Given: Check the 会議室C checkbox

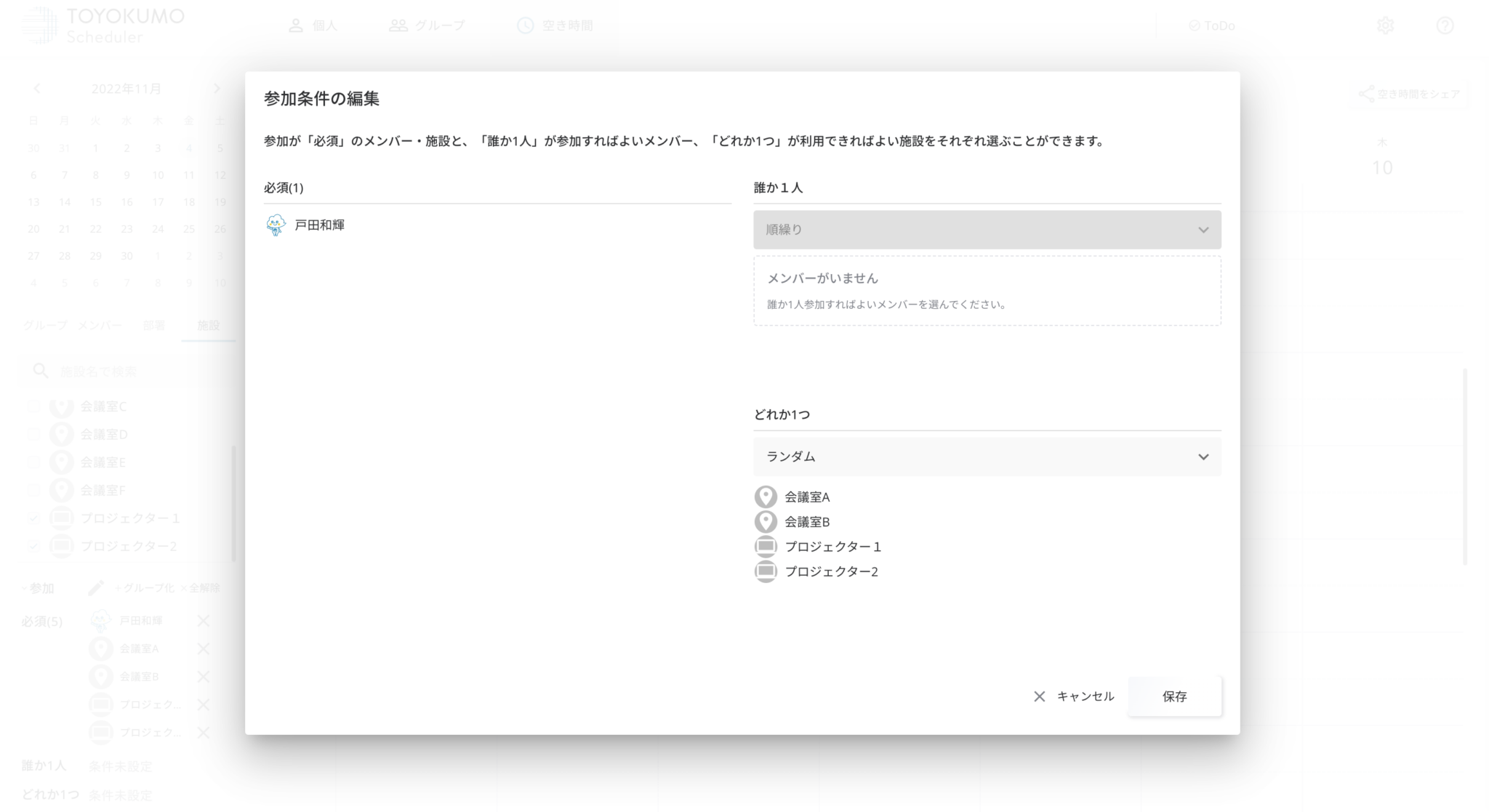Looking at the screenshot, I should pos(33,406).
